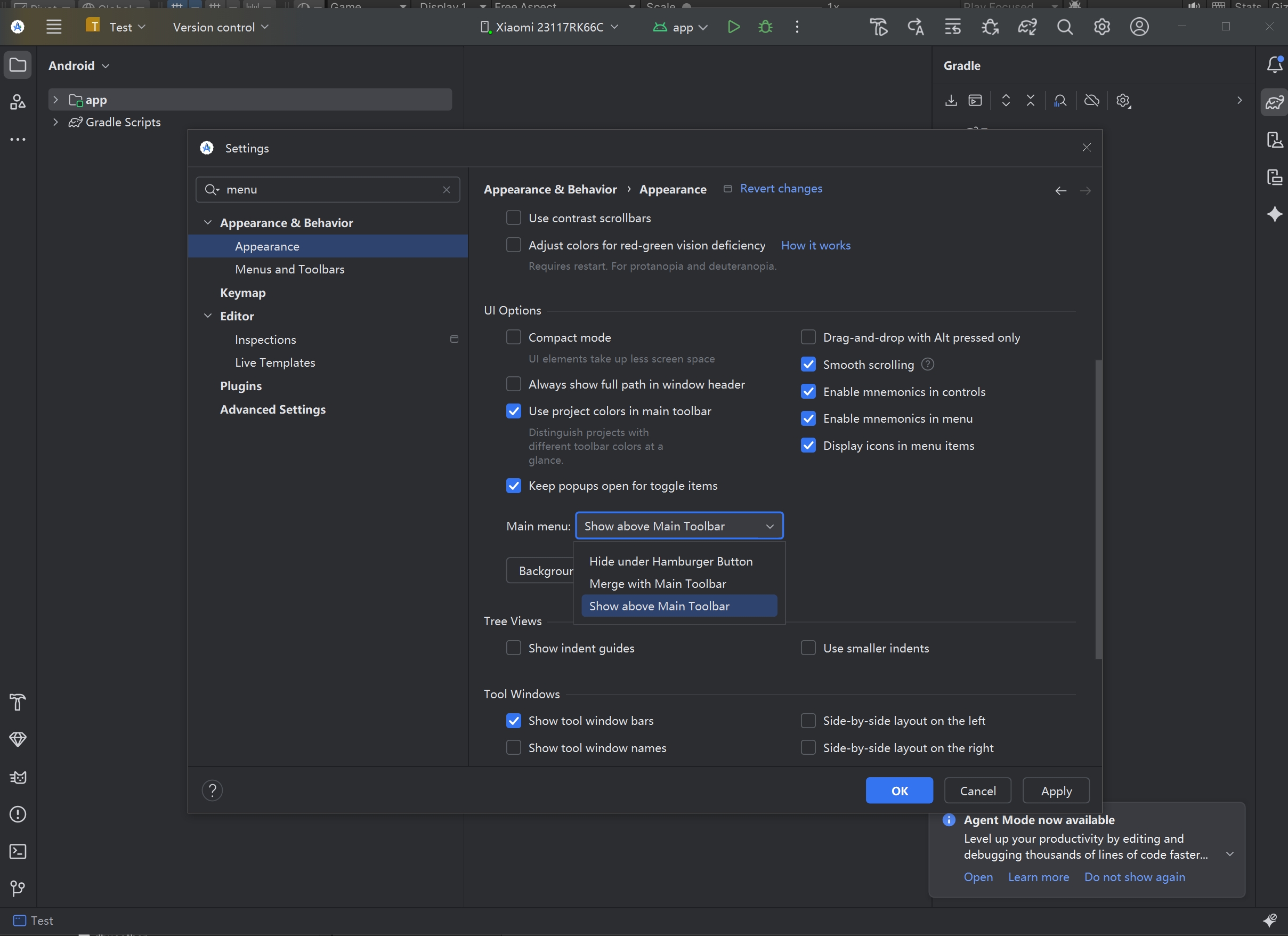Screen dimensions: 1288x936
Task: Open the Notifications bell icon
Action: 1274,64
